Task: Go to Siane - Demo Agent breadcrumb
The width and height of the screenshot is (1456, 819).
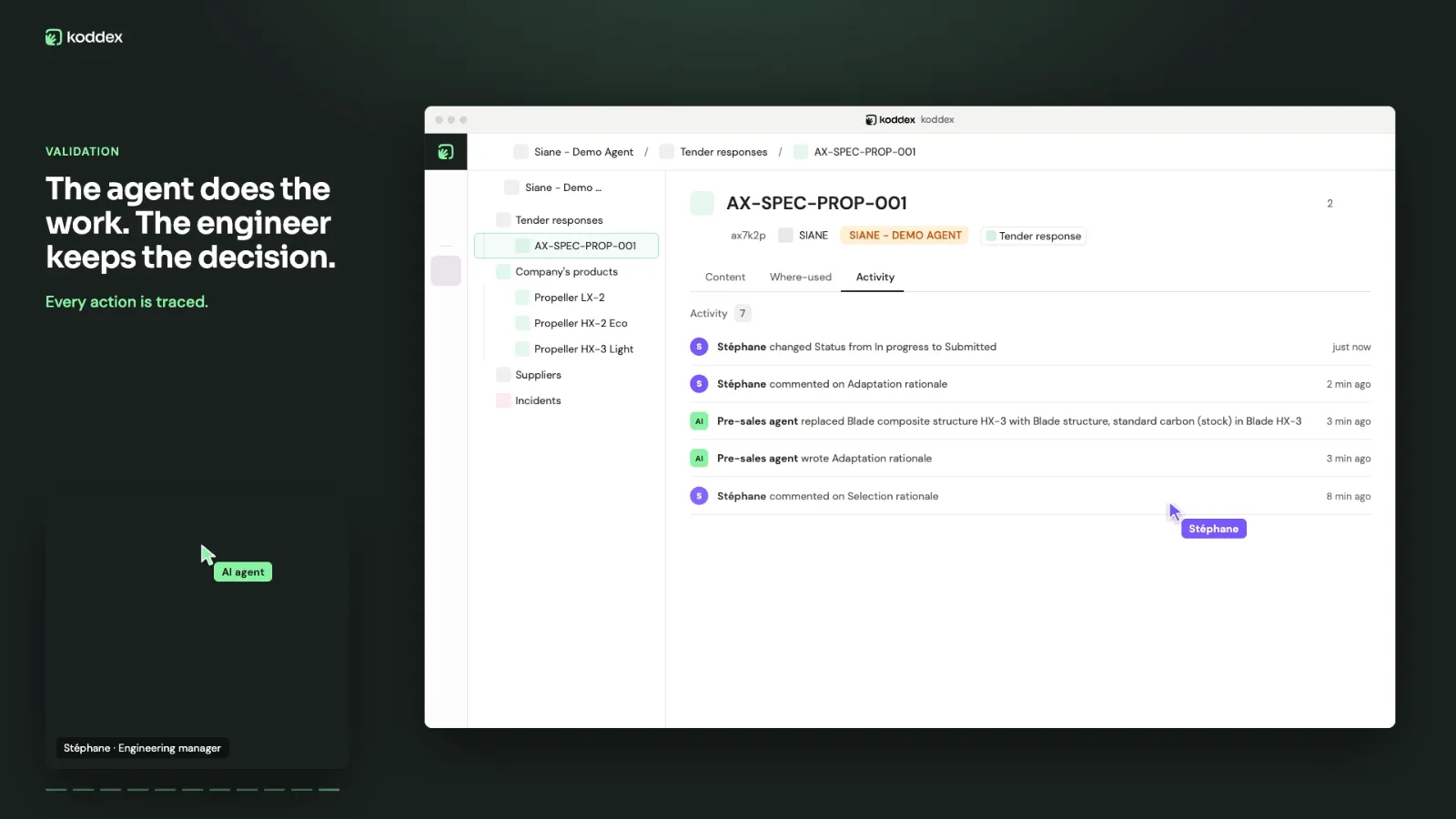Action: point(583,152)
